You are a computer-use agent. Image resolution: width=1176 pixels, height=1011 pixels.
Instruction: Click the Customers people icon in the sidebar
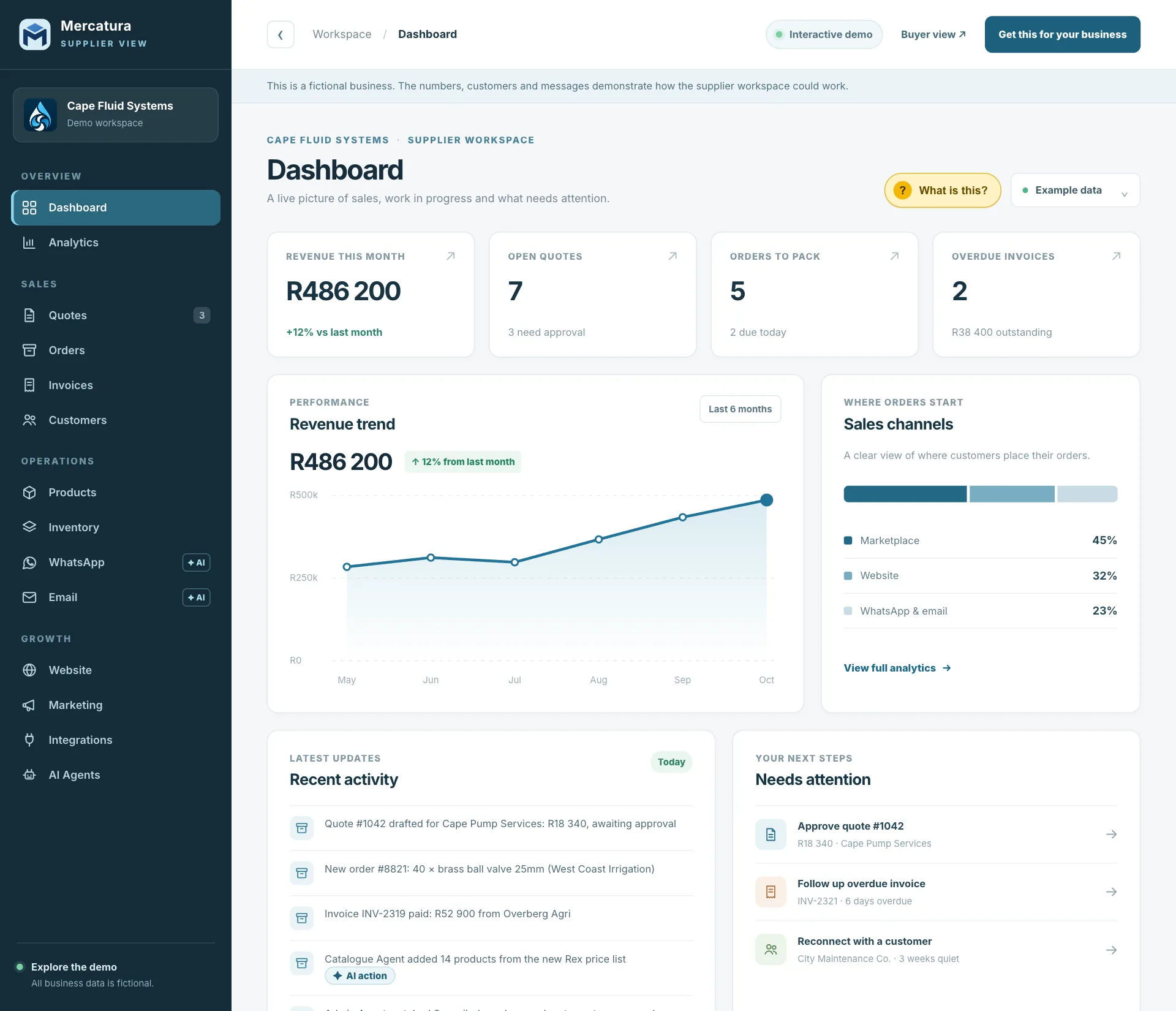pos(29,420)
